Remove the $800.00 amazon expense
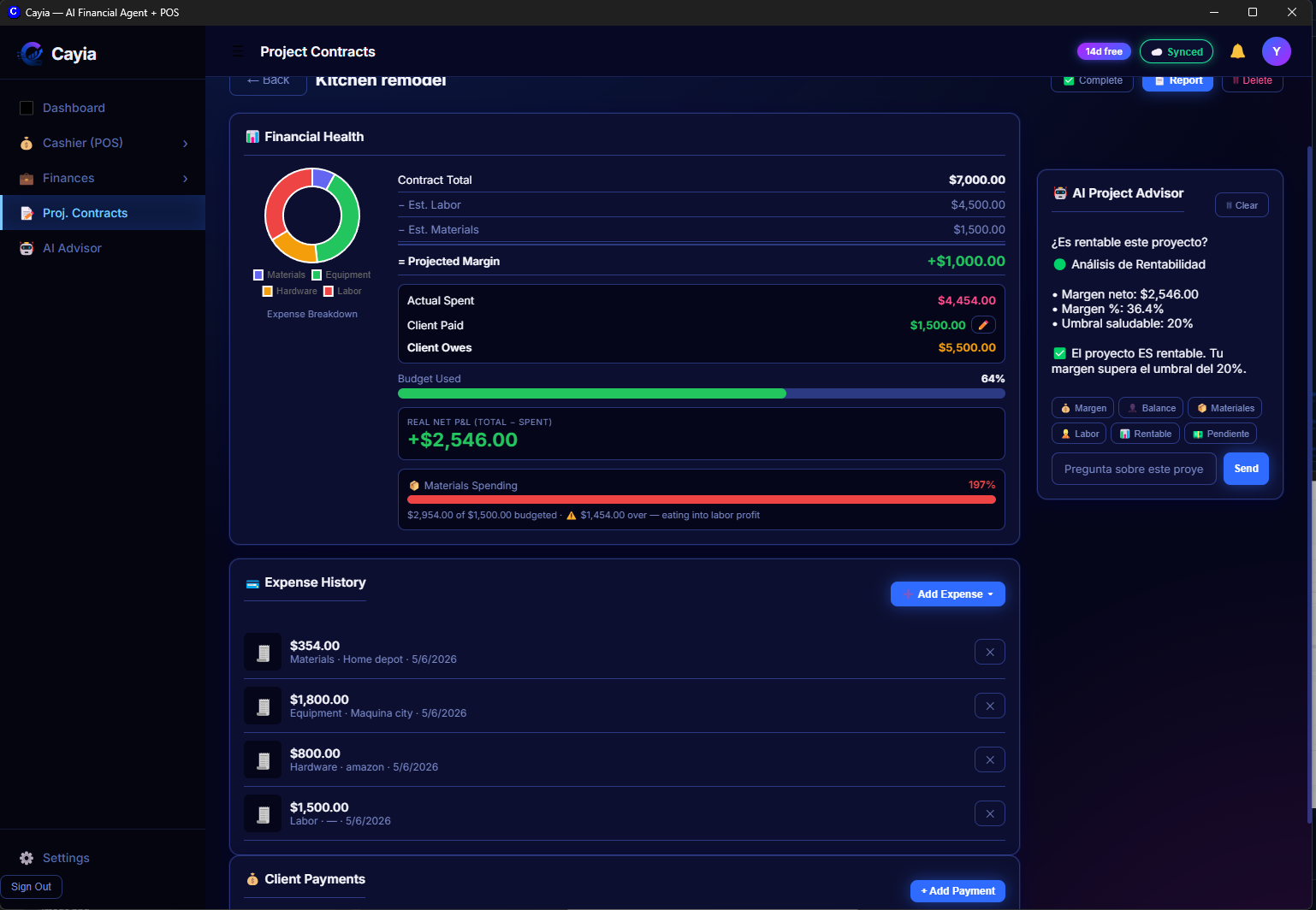Viewport: 1316px width, 910px height. tap(990, 759)
